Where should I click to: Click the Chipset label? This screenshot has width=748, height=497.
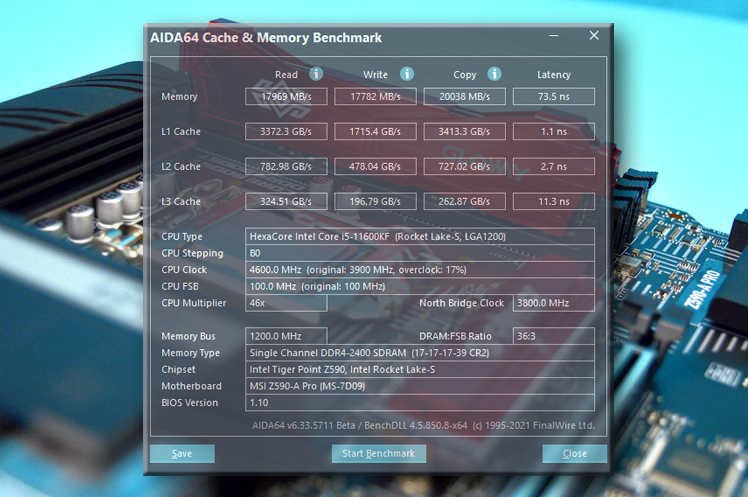pyautogui.click(x=178, y=370)
